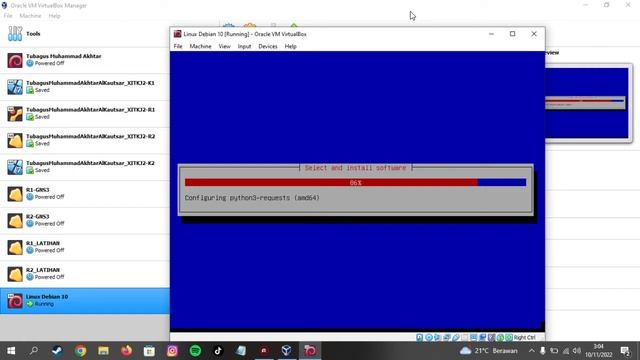The image size is (640, 360).
Task: Open the hard disk activity indicator in VM status bar
Action: click(x=419, y=338)
